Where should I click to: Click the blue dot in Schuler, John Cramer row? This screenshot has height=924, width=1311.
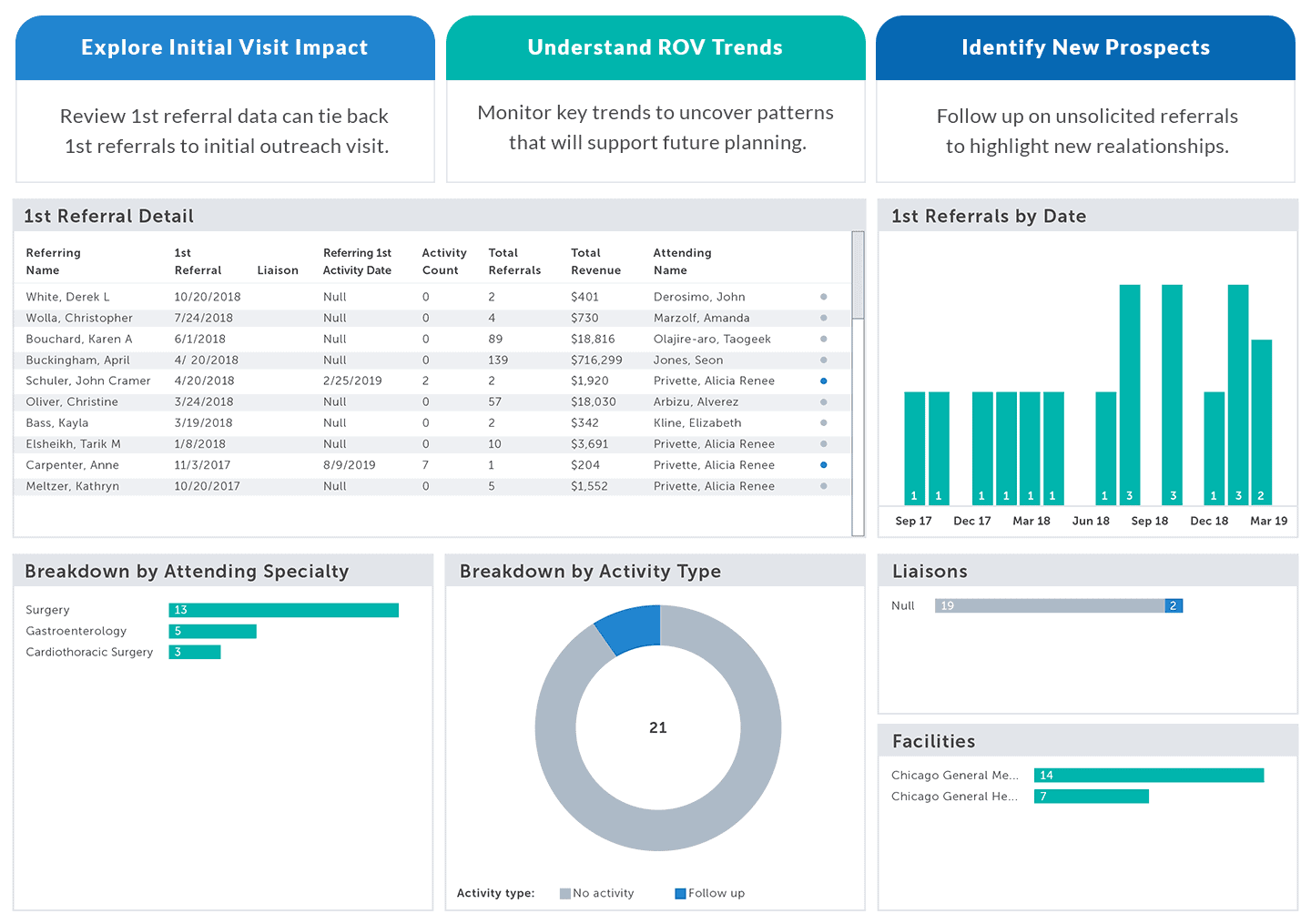[823, 381]
